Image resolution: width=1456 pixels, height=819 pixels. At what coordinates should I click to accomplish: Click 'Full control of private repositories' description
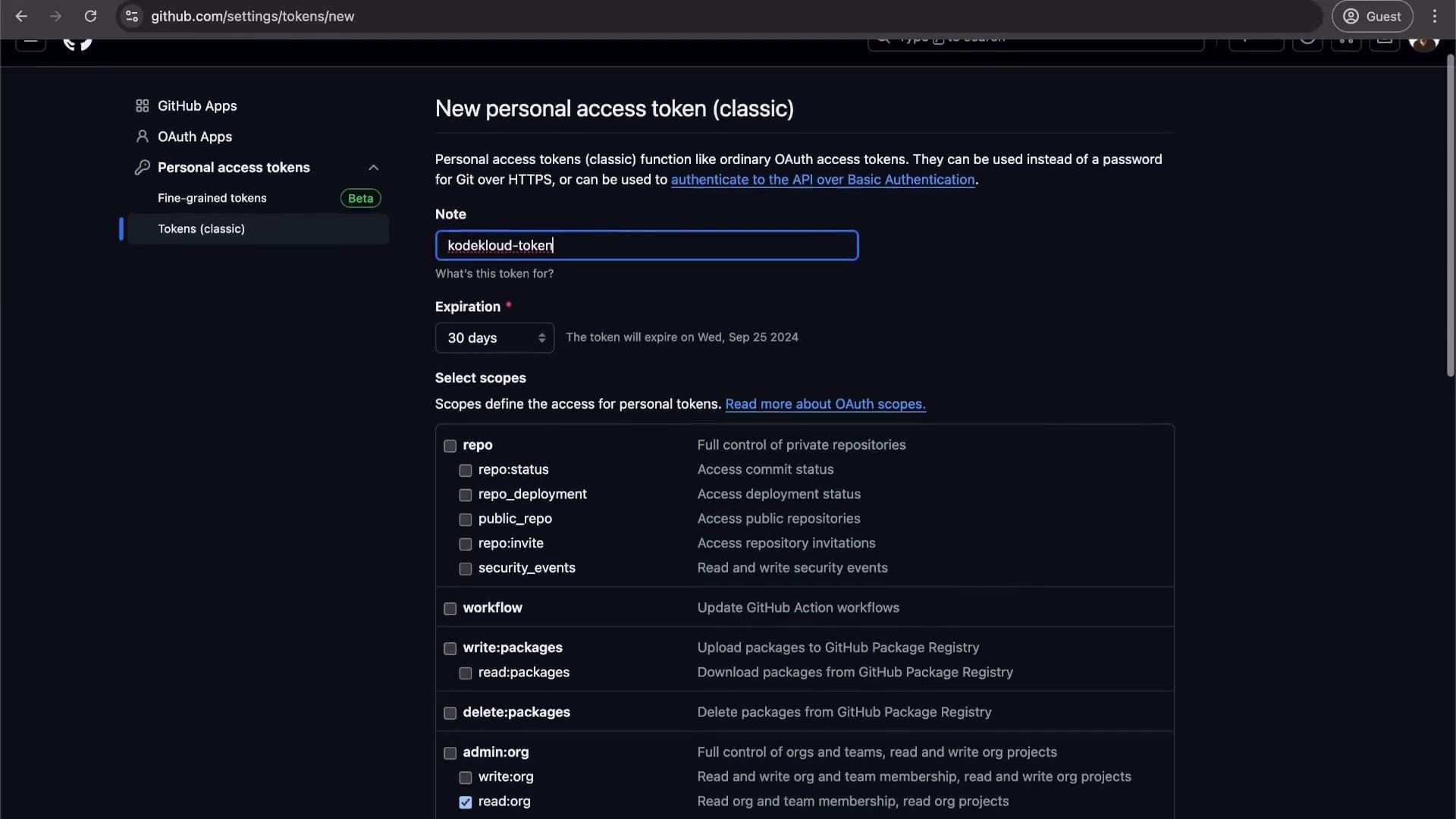[x=802, y=445]
